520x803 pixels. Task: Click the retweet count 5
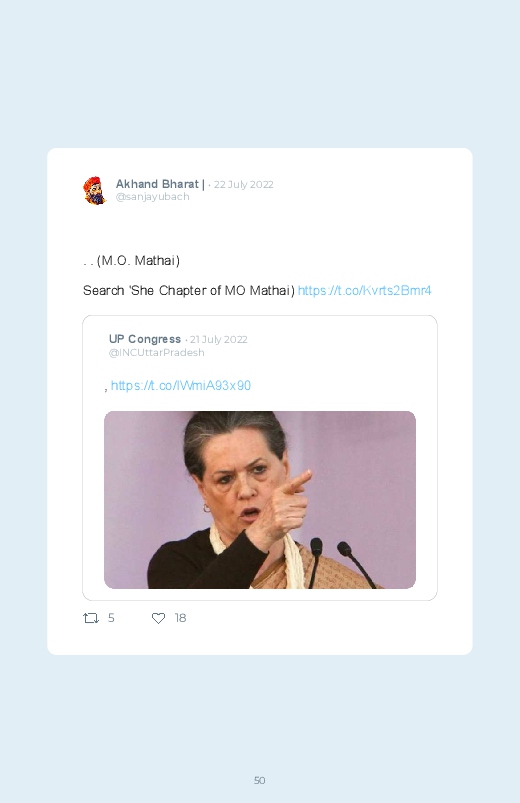pos(111,618)
